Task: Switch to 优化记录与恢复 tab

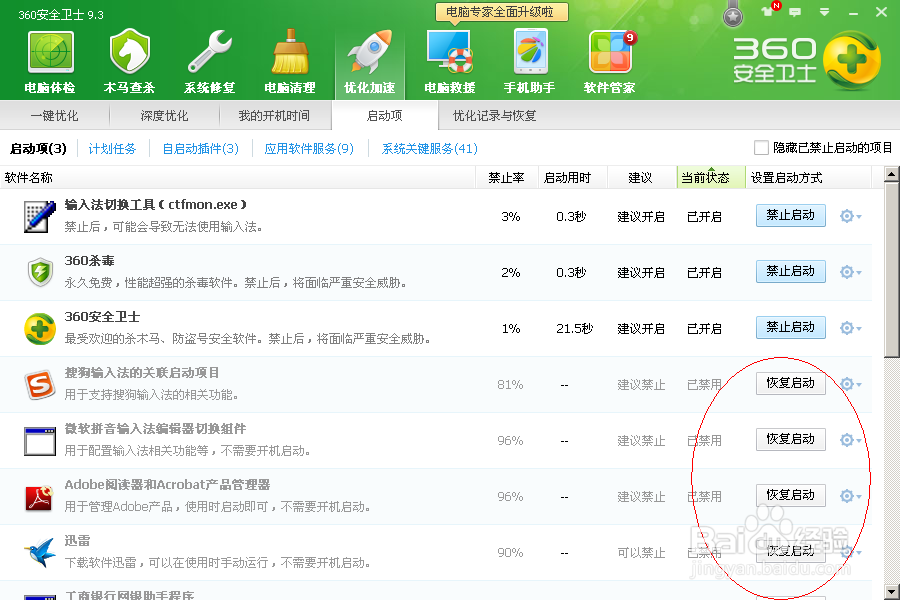Action: pyautogui.click(x=494, y=115)
